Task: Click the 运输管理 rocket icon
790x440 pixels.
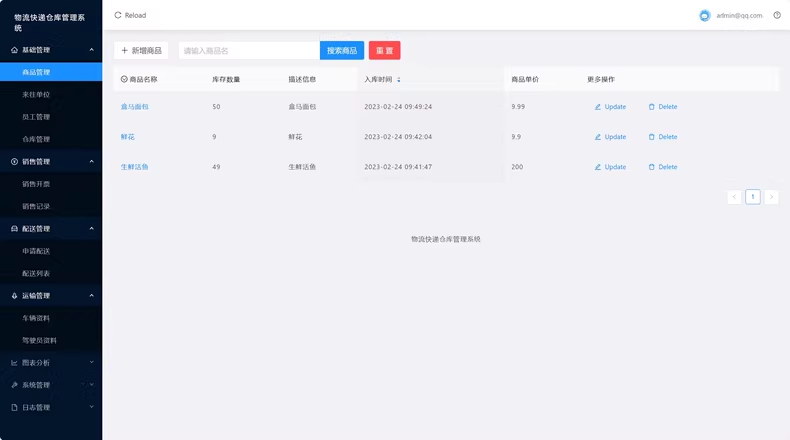Action: (x=14, y=296)
